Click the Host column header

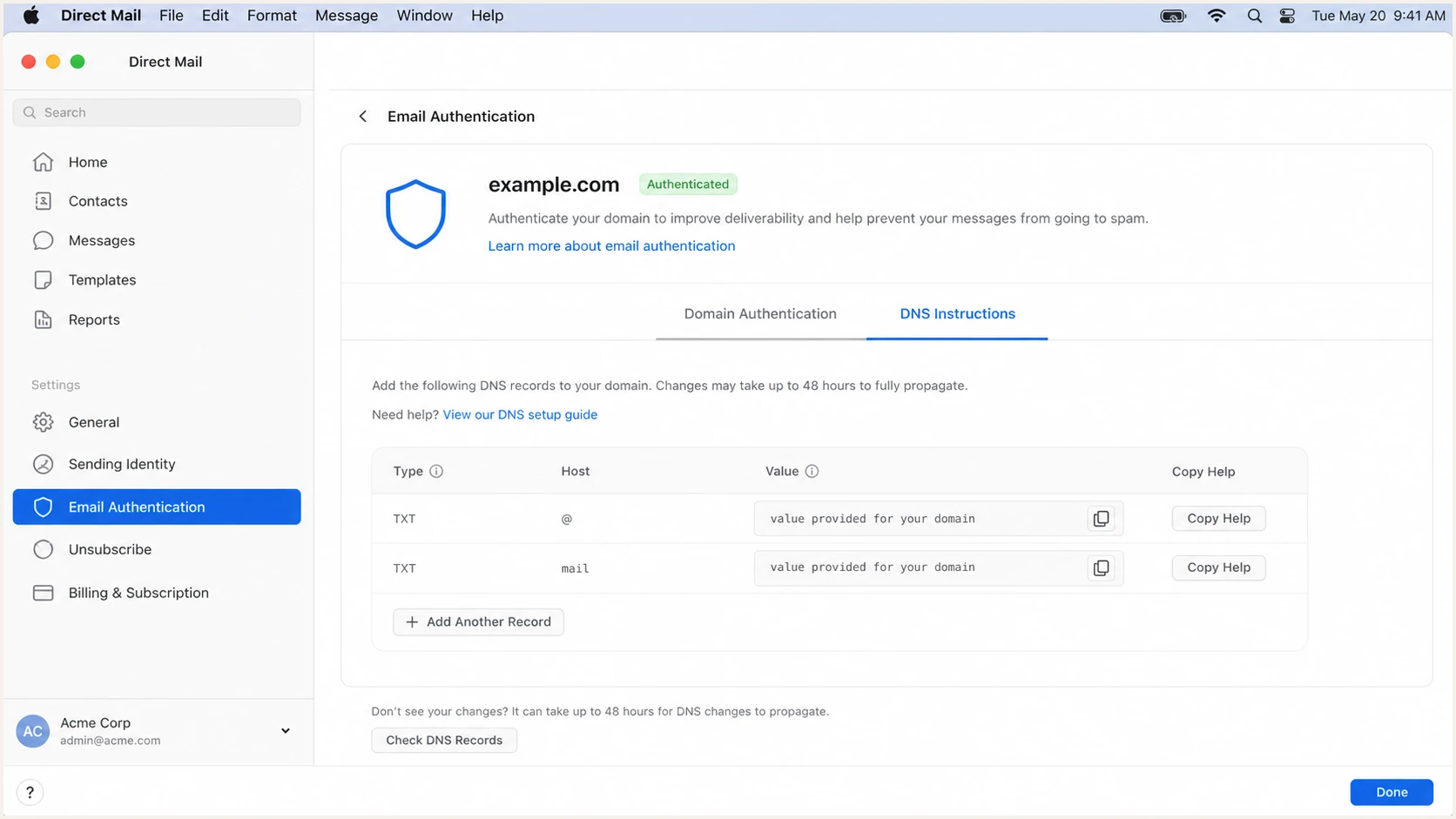(576, 471)
